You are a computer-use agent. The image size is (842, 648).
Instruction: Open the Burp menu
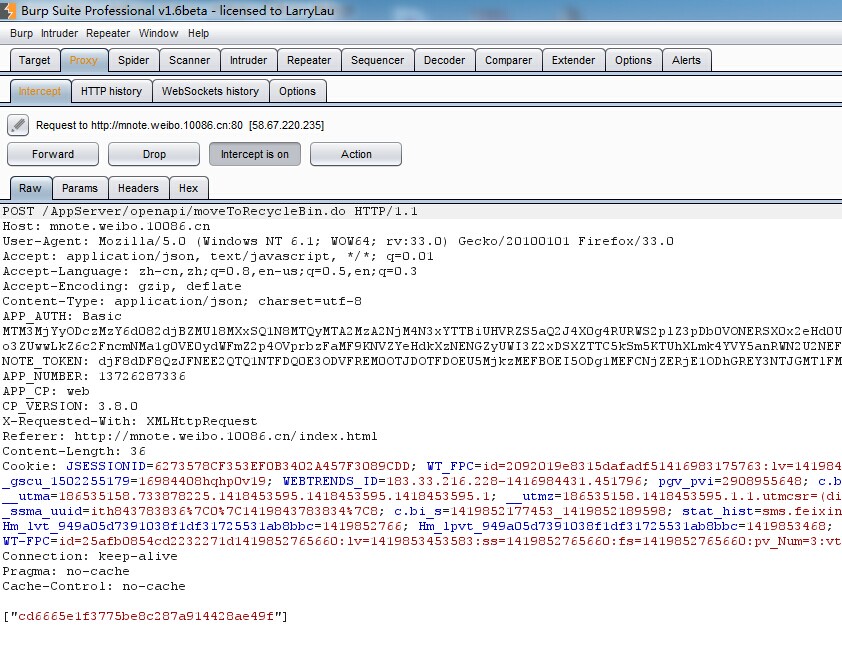[x=21, y=33]
